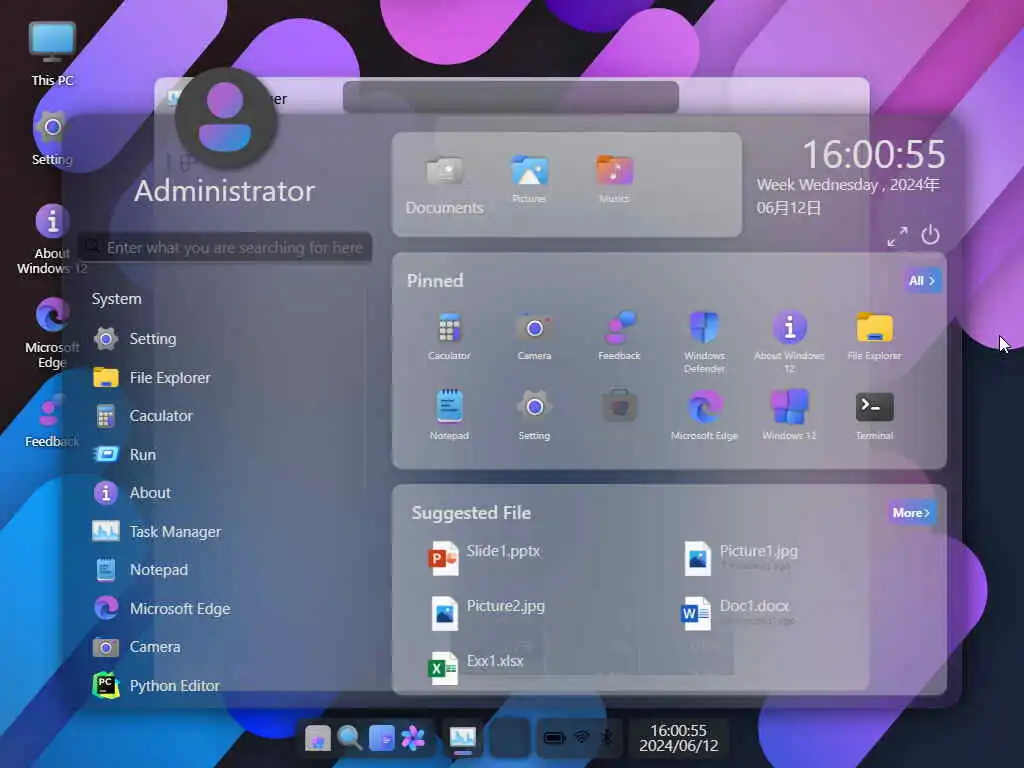The width and height of the screenshot is (1024, 768).
Task: Open Setting in the Pinned section
Action: [x=534, y=415]
